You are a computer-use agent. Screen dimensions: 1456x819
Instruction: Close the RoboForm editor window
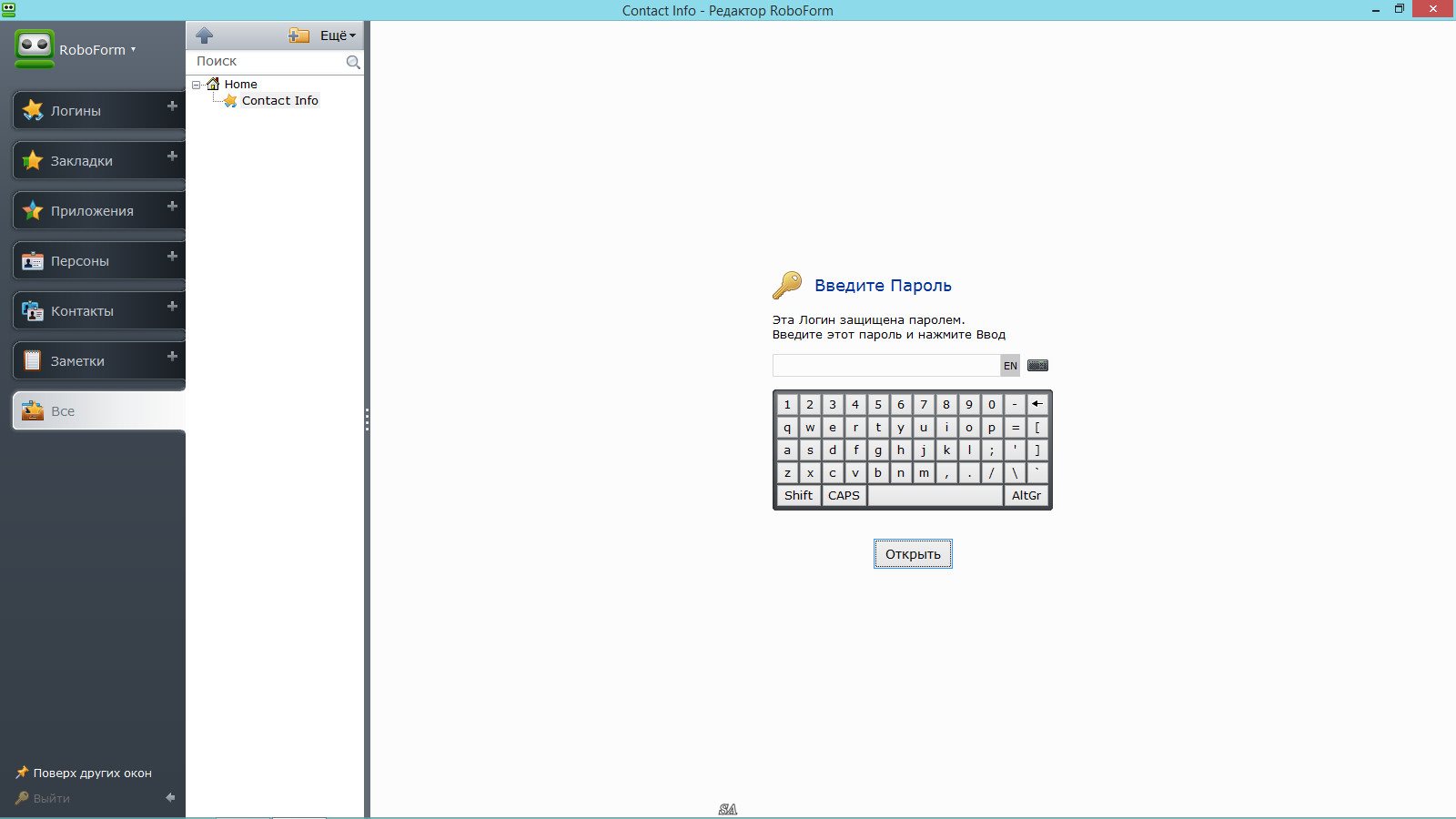pyautogui.click(x=1433, y=9)
